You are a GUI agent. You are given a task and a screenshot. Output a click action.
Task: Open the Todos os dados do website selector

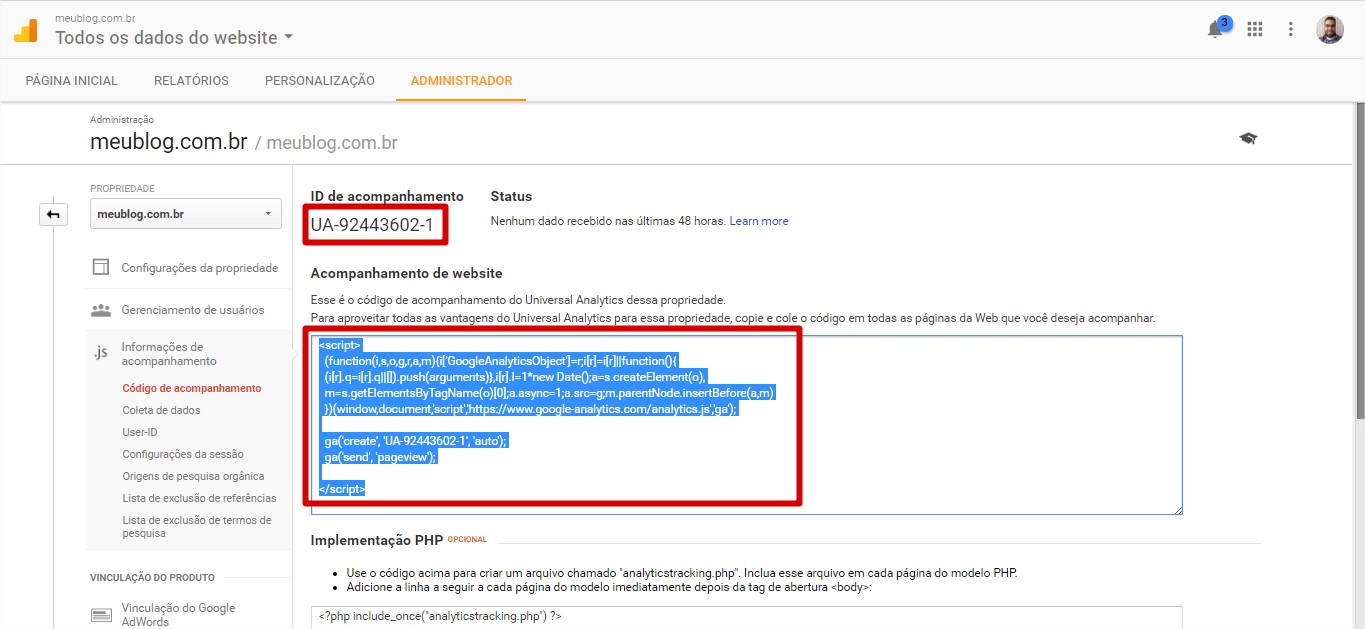tap(174, 37)
